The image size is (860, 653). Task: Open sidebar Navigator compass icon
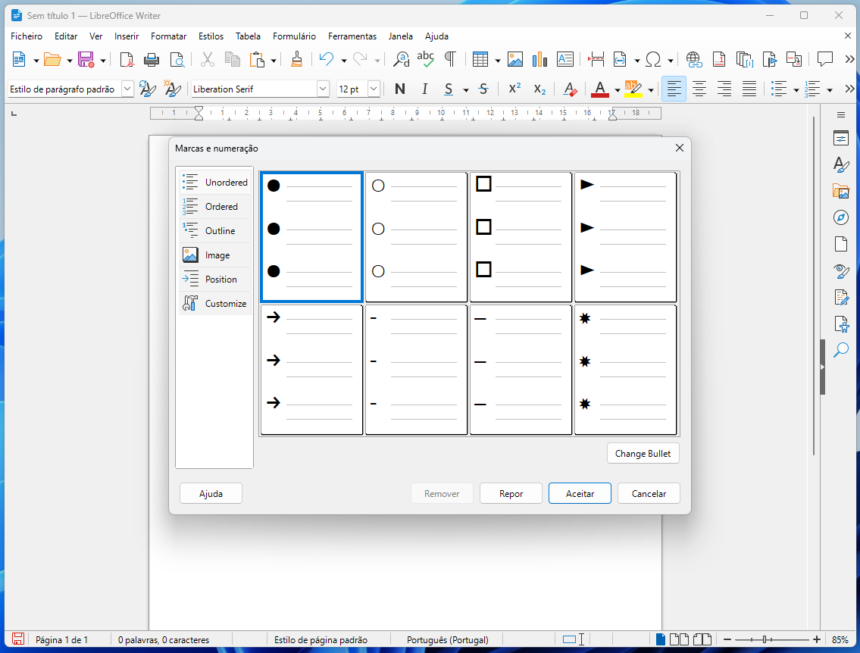841,217
